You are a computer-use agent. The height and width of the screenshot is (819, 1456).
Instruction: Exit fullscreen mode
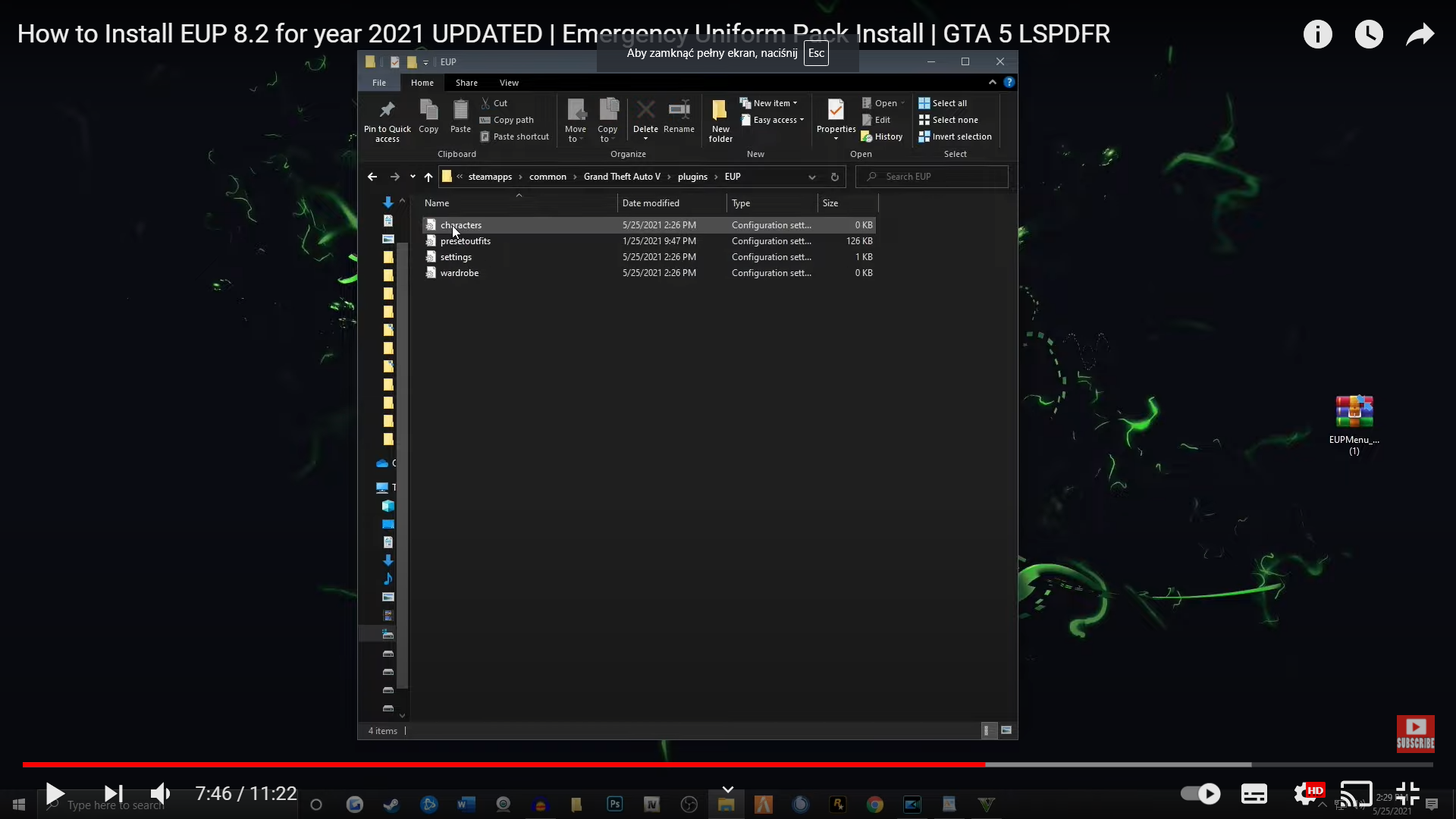click(1407, 794)
